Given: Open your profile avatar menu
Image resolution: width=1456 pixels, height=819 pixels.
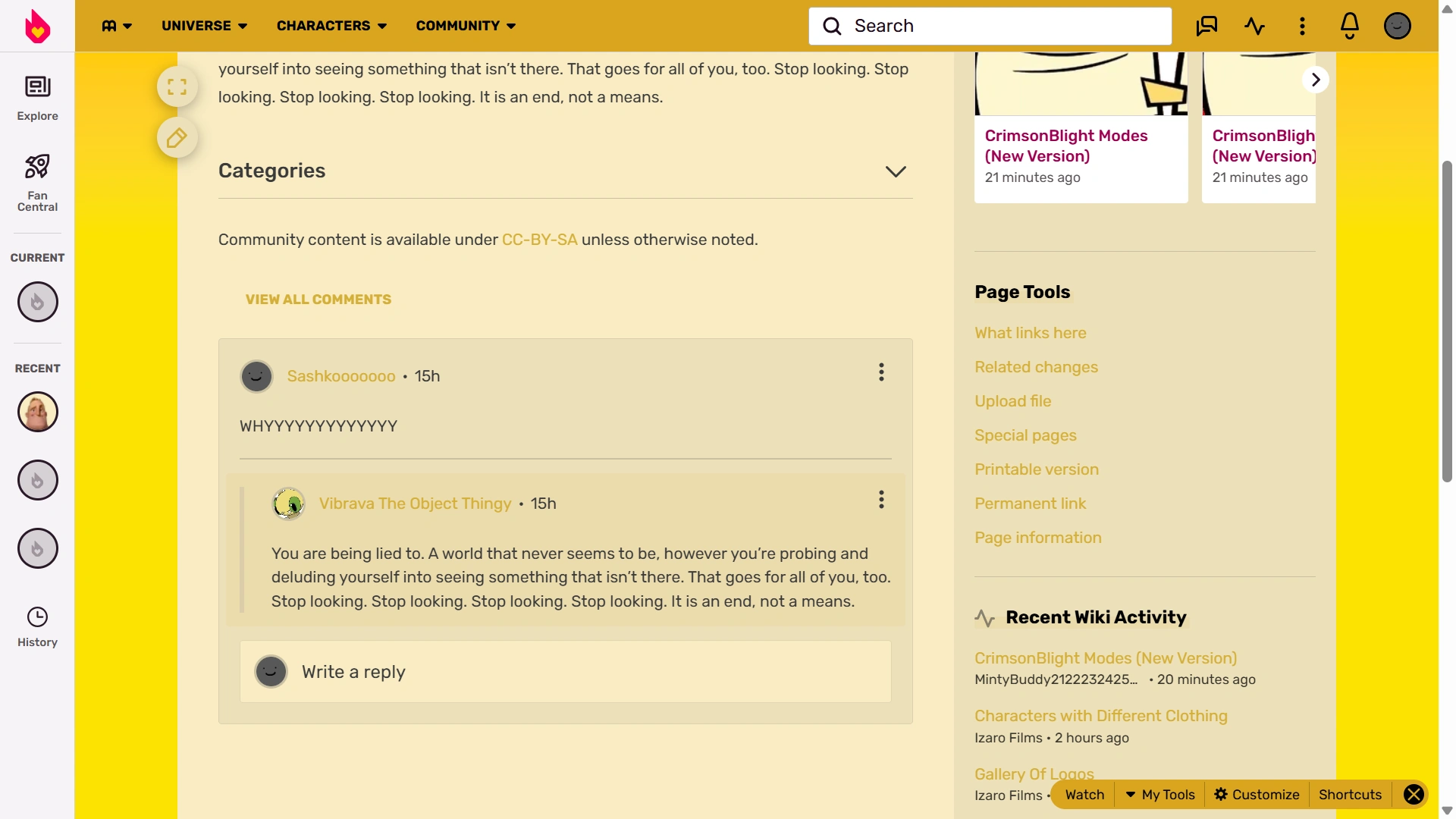Looking at the screenshot, I should click(1397, 25).
